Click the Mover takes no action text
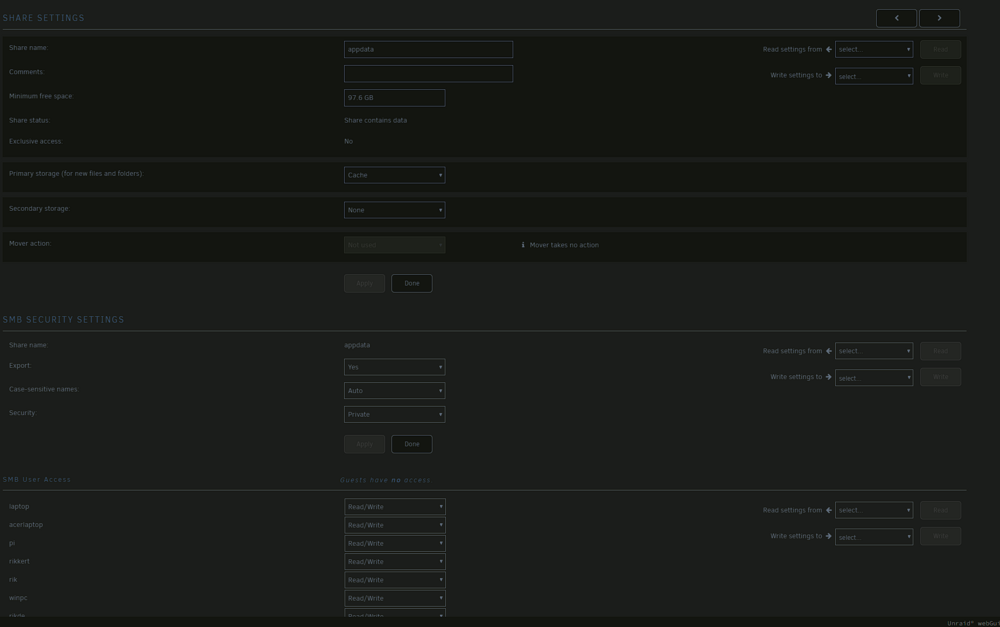1000x627 pixels. tap(564, 245)
